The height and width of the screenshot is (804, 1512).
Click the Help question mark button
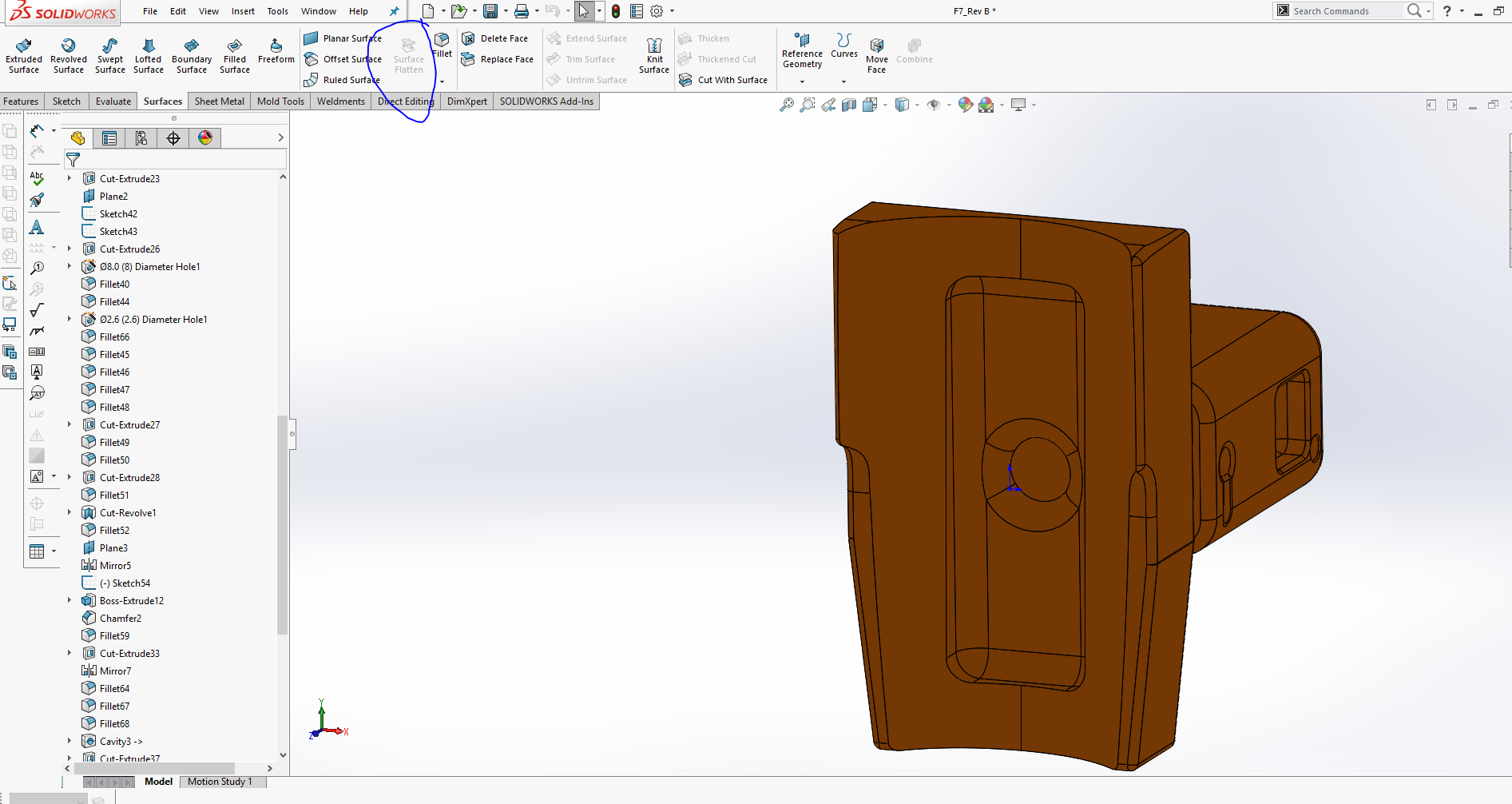pos(1446,11)
